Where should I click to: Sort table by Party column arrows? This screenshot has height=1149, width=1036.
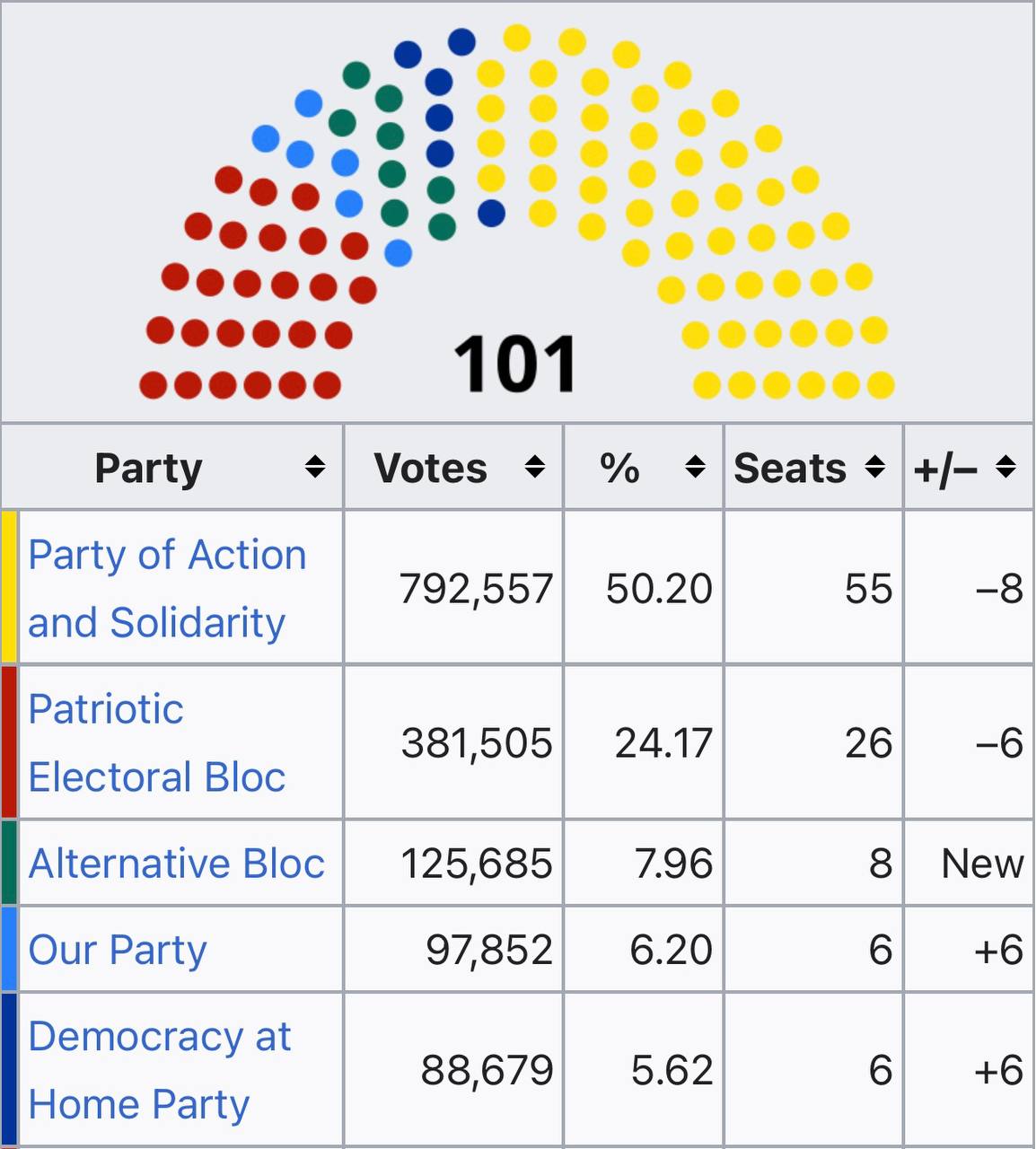[x=314, y=467]
